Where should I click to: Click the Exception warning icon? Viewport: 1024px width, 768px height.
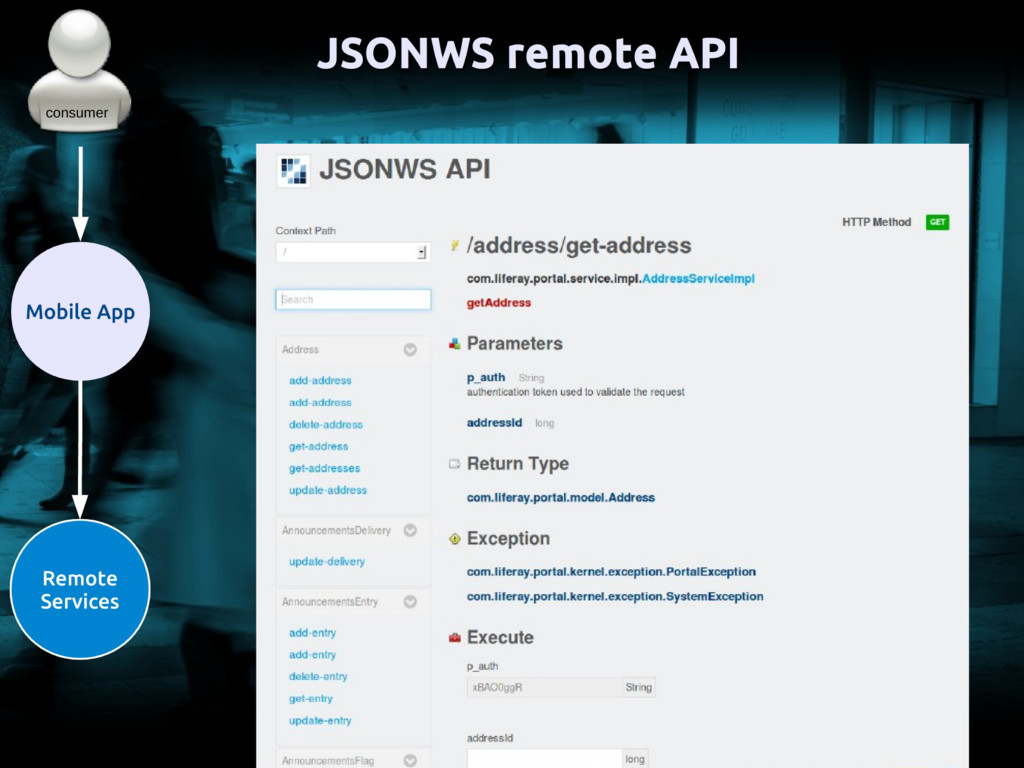tap(455, 539)
